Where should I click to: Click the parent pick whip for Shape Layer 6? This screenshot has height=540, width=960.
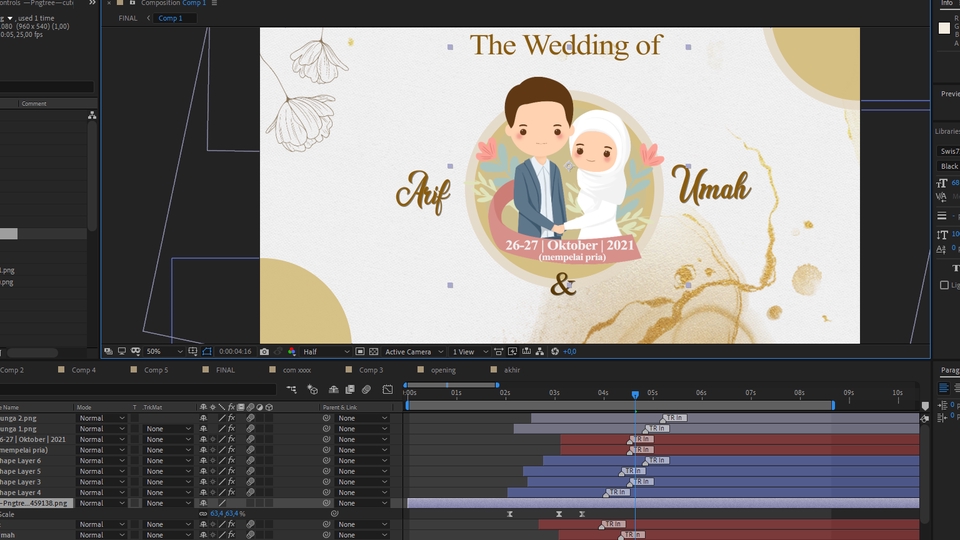[x=327, y=461]
